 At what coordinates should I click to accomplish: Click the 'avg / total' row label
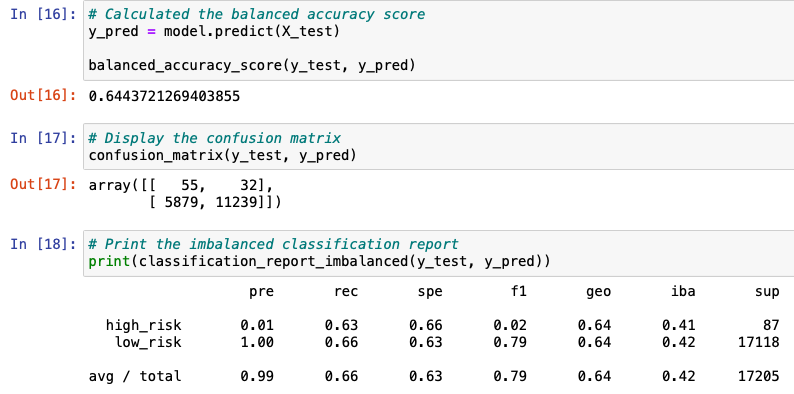tap(135, 376)
